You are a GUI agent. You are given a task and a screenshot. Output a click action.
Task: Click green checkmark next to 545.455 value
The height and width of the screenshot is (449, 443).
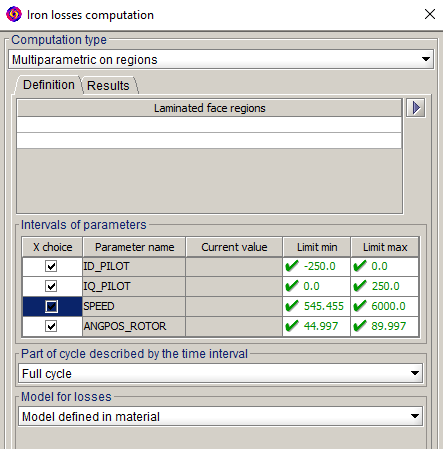click(292, 306)
